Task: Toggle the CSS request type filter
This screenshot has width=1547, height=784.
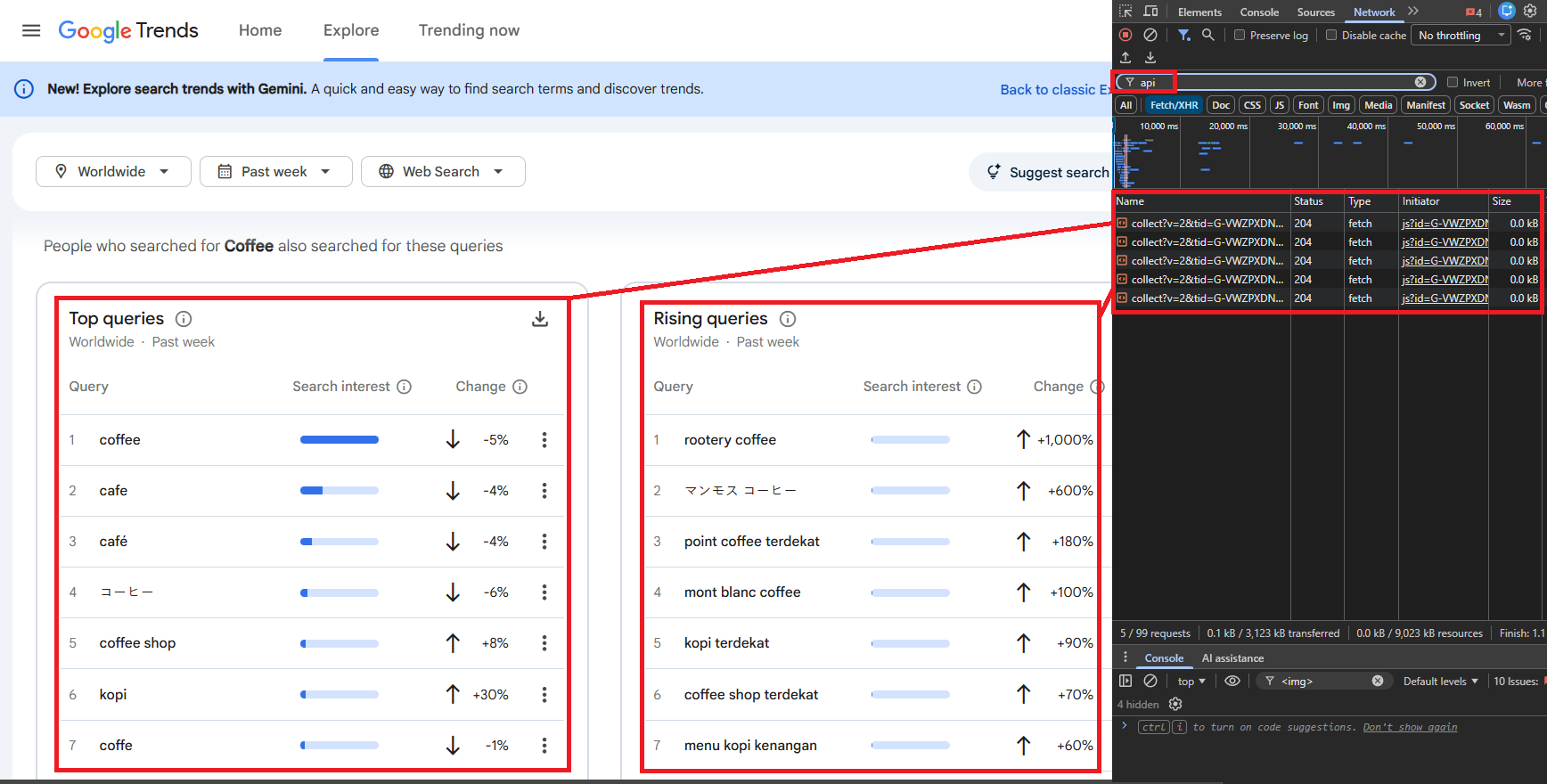Action: pyautogui.click(x=1252, y=105)
